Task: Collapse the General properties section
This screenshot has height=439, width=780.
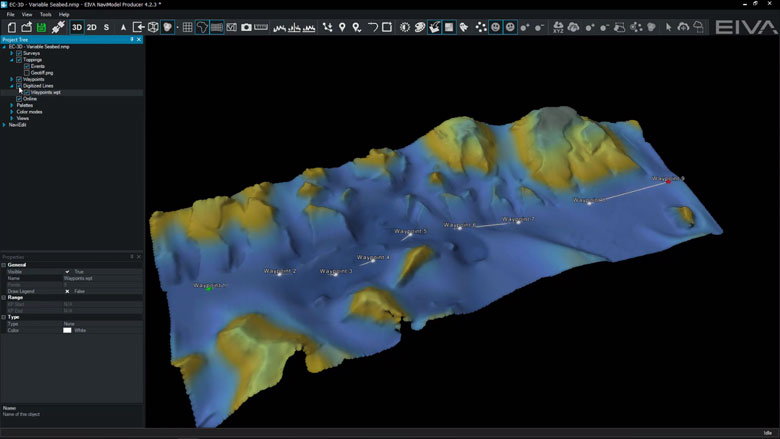Action: coord(4,265)
